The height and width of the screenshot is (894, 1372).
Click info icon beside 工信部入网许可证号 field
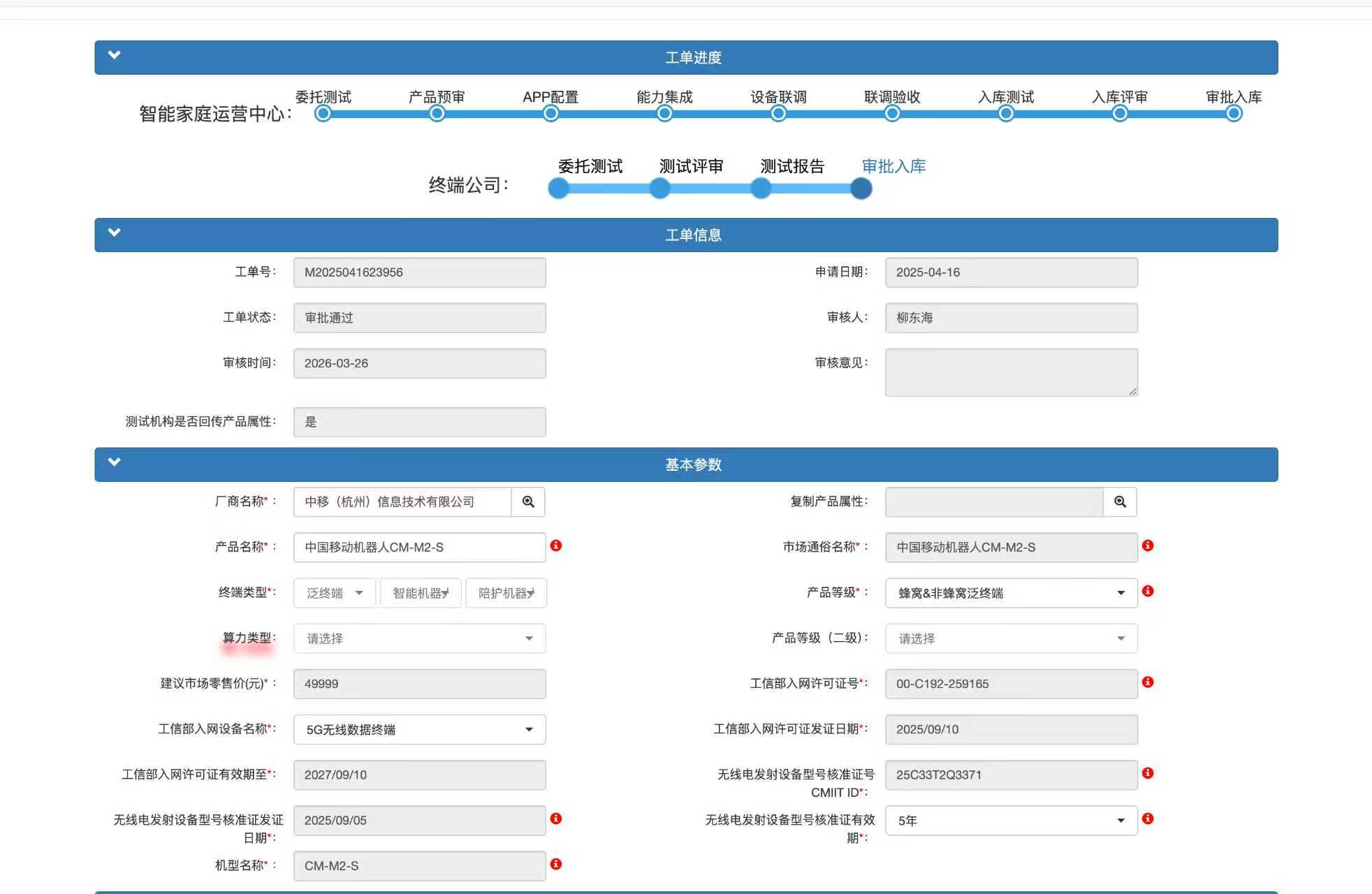point(1148,682)
